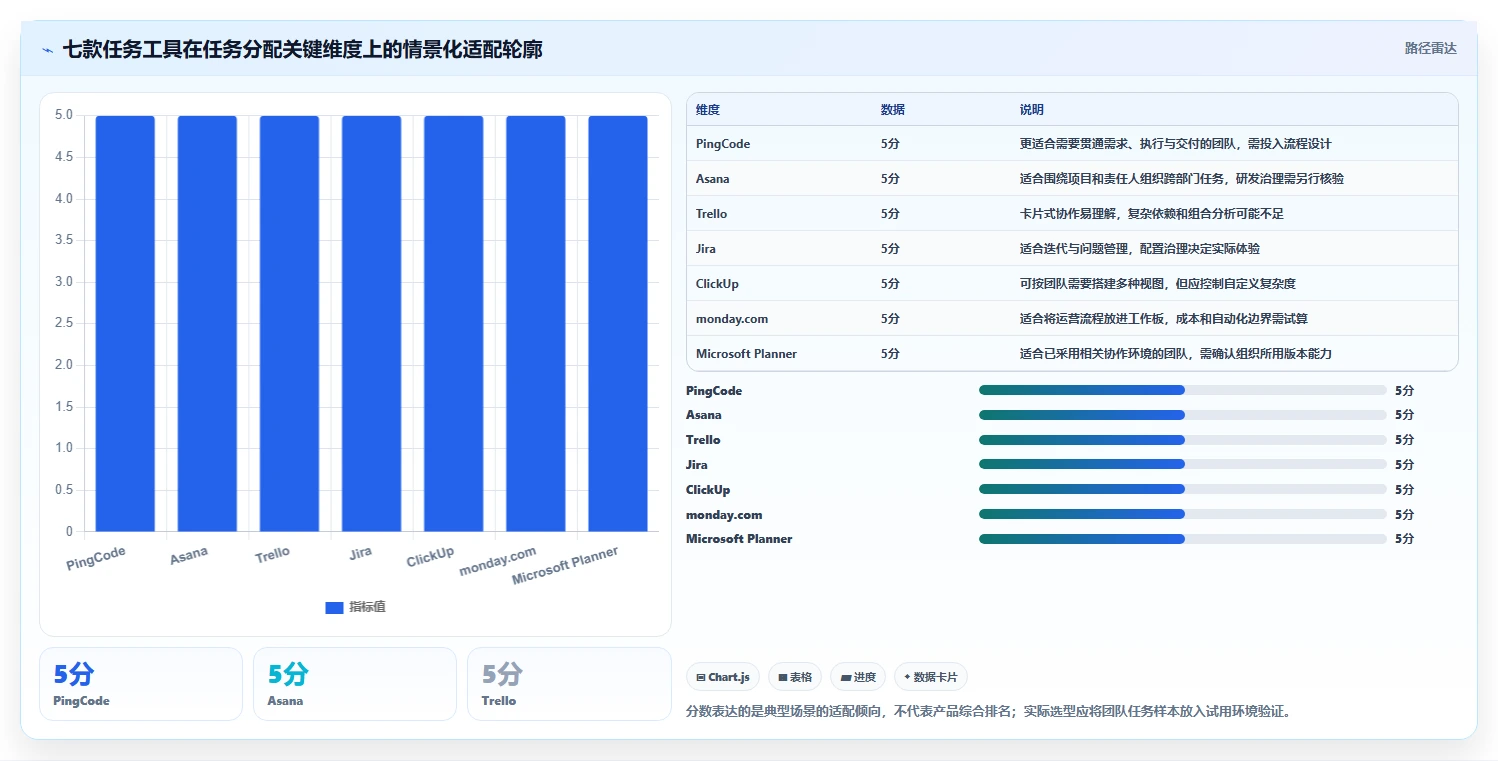Screen dimensions: 1498x761
Task: Click the footnote starting 分数表达的是典型场景
Action: coord(990,712)
